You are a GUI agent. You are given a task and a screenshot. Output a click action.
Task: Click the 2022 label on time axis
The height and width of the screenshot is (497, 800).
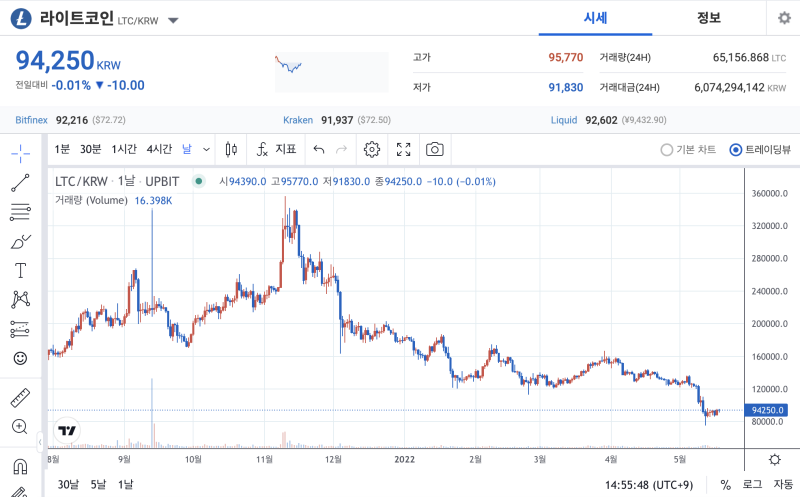[x=405, y=460]
